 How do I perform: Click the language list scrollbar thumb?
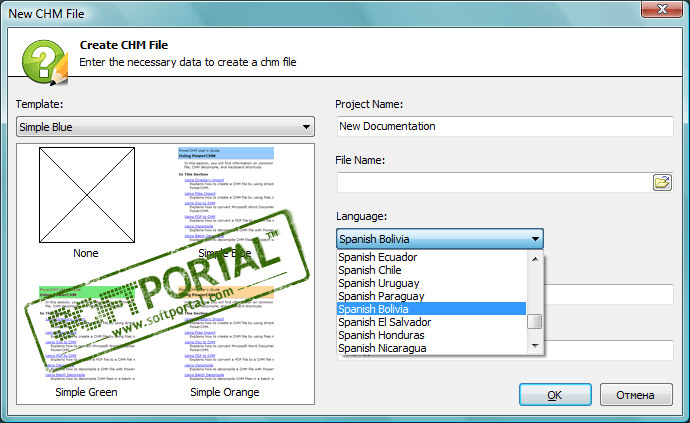pyautogui.click(x=535, y=321)
